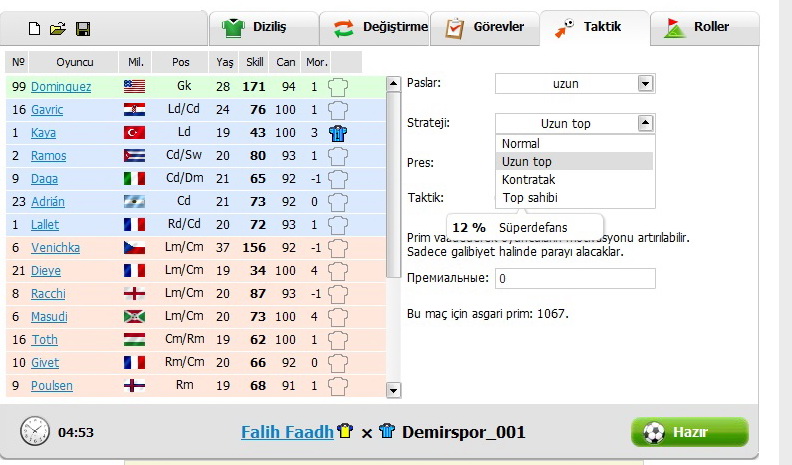Click the new document icon
792x465 pixels.
tap(34, 29)
